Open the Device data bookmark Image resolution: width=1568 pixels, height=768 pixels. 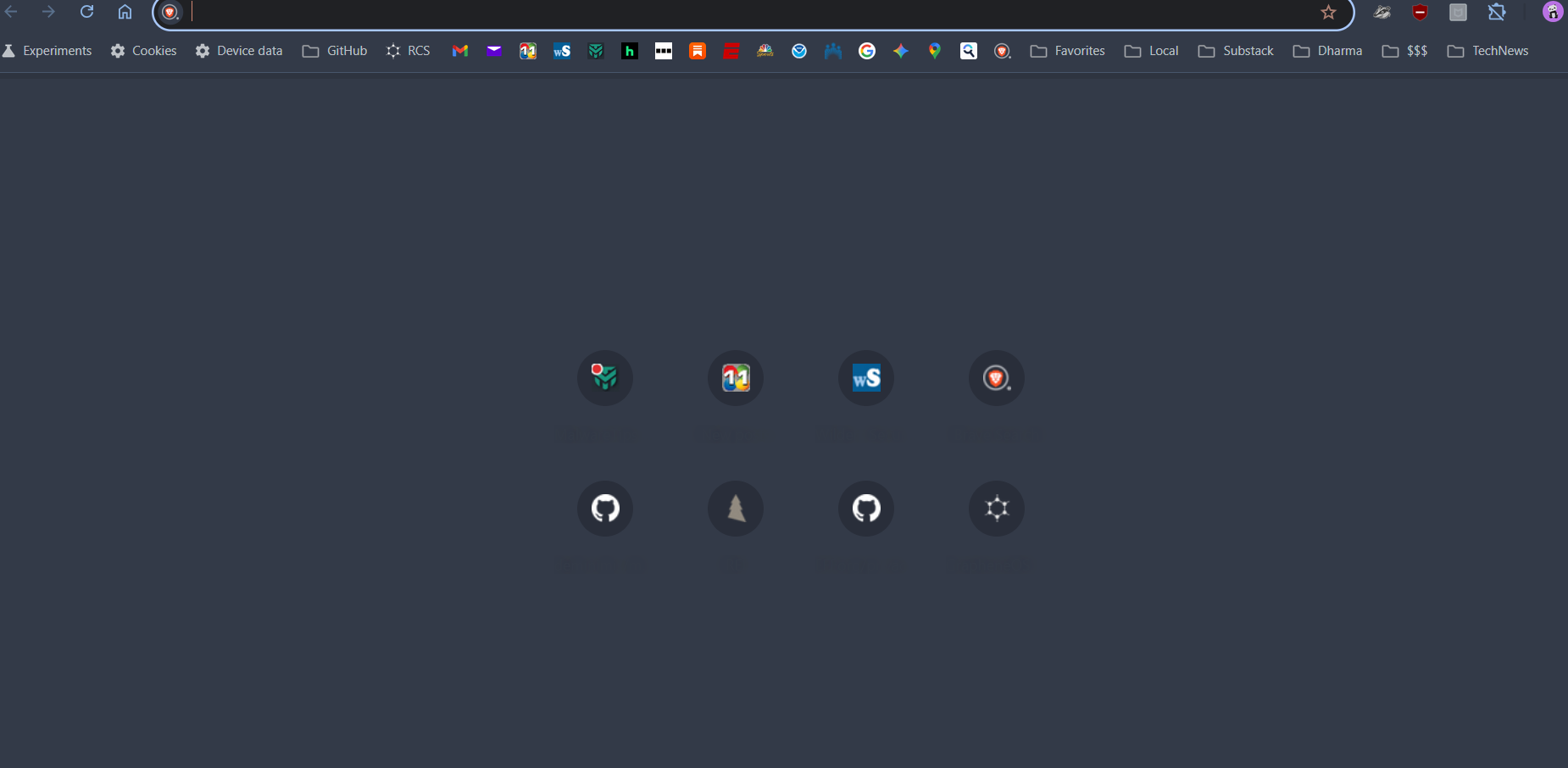(239, 51)
